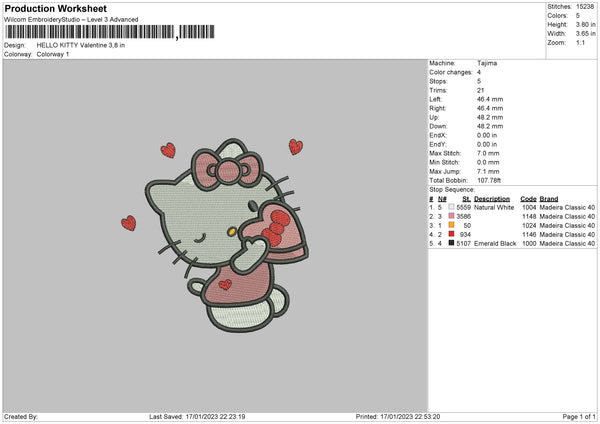
Task: Click the 'Emerald Black' description cell
Action: point(495,243)
